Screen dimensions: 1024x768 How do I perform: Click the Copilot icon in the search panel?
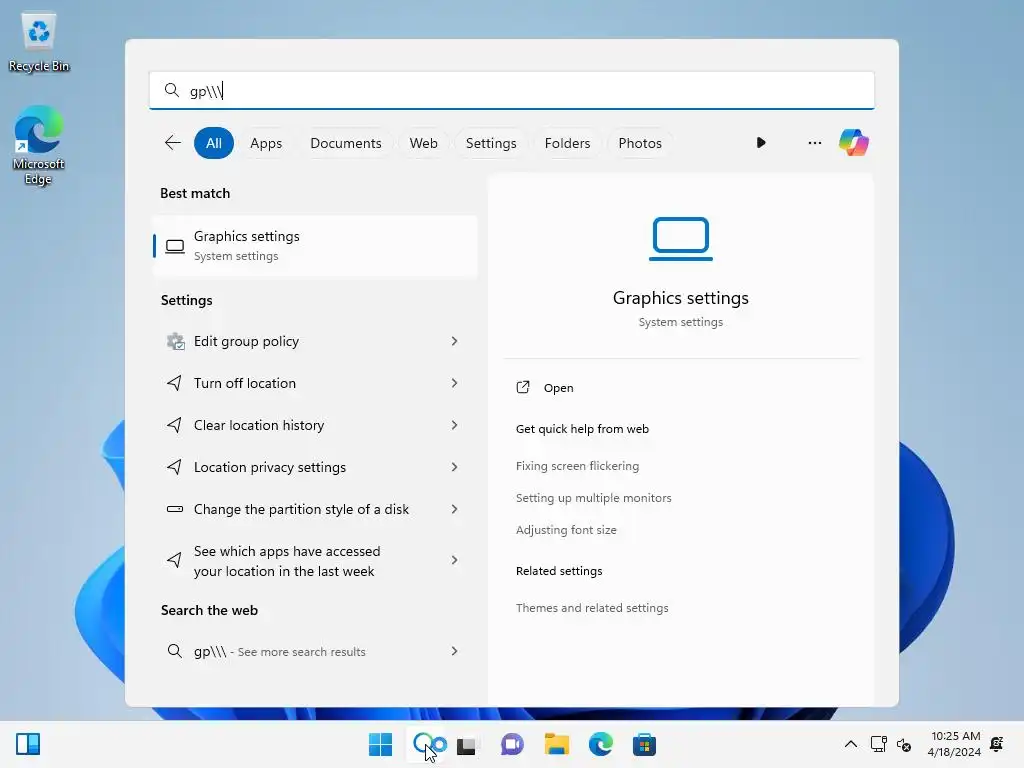tap(854, 142)
